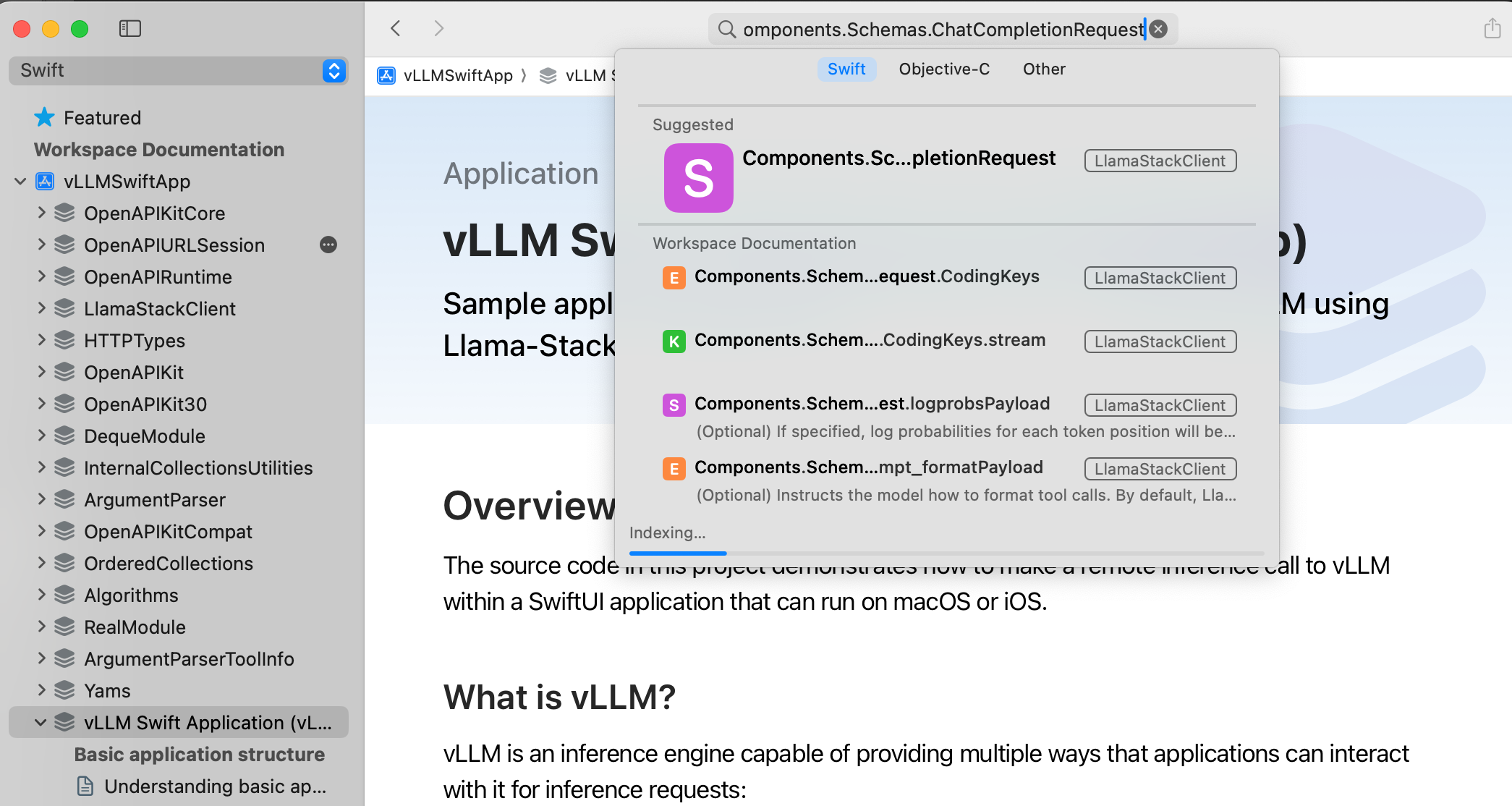Expand the LlamaStackClient module

[x=41, y=308]
